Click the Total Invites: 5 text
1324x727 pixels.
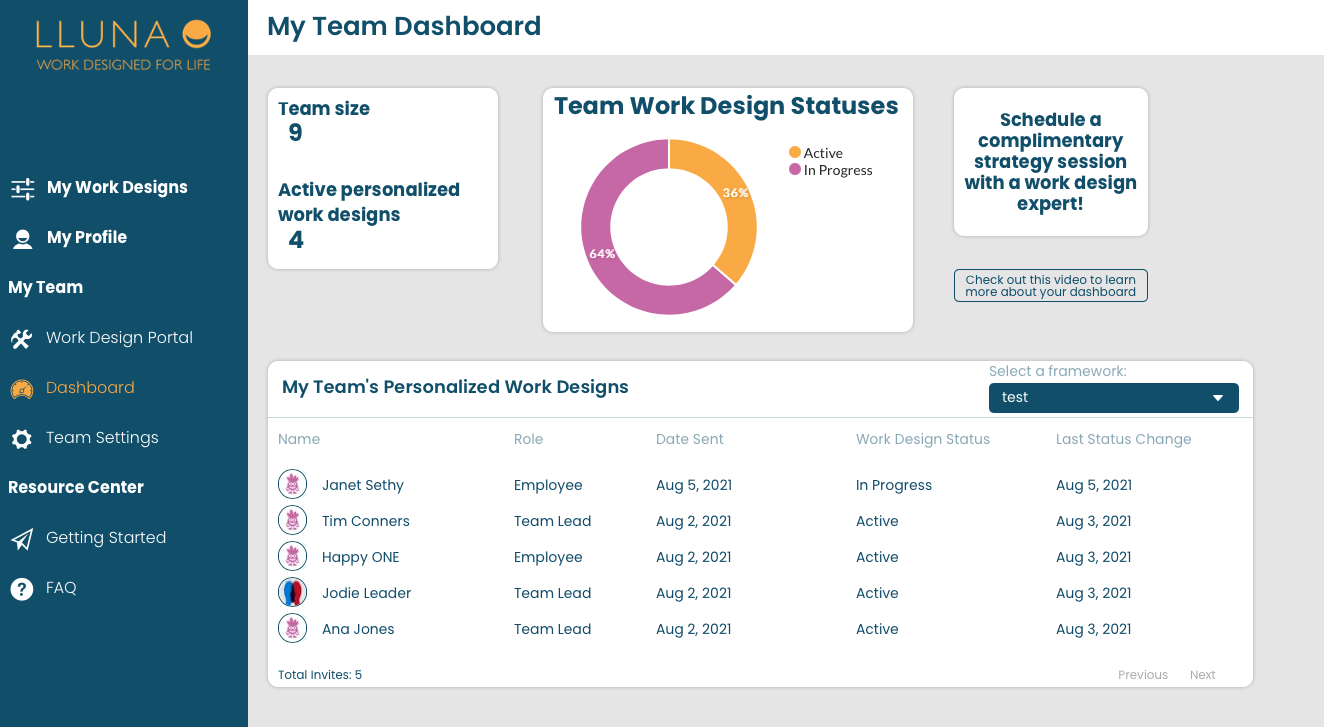320,675
